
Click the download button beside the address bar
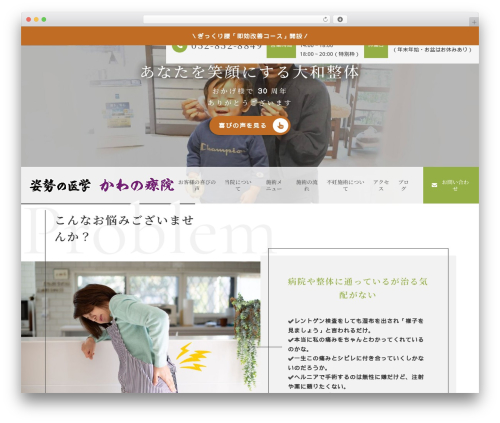click(x=340, y=20)
